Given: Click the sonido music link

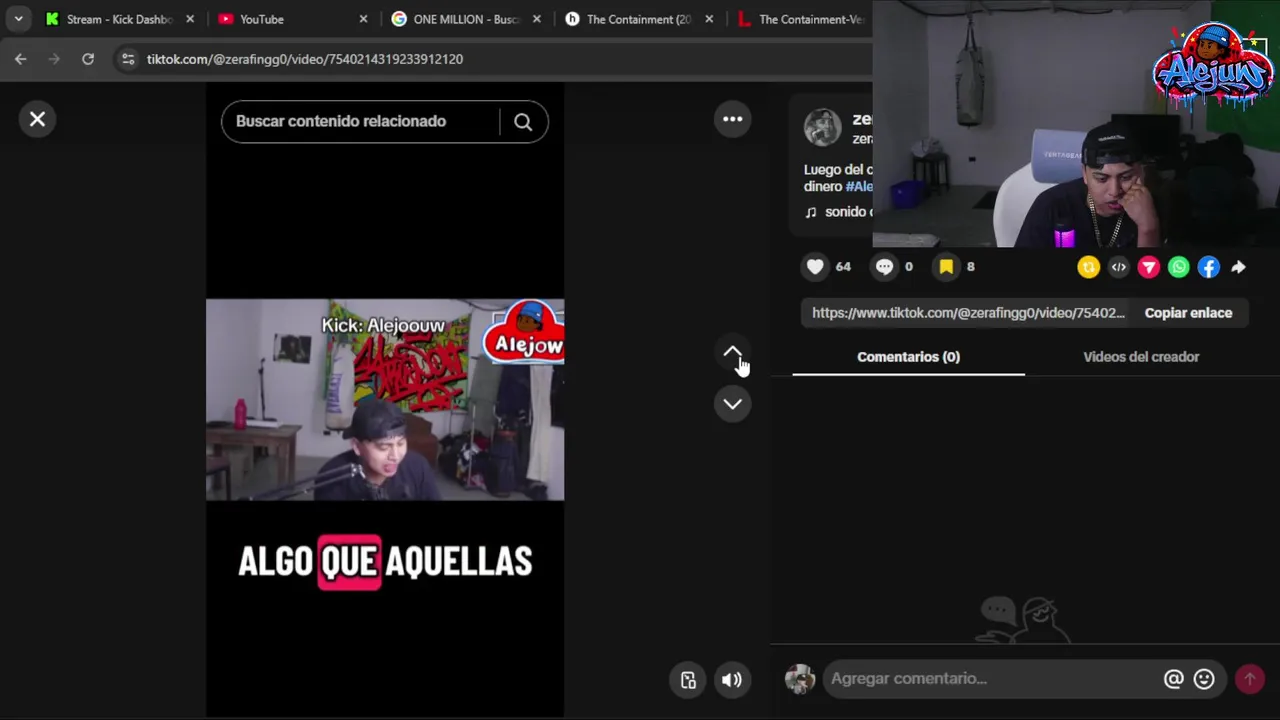Looking at the screenshot, I should pyautogui.click(x=839, y=212).
